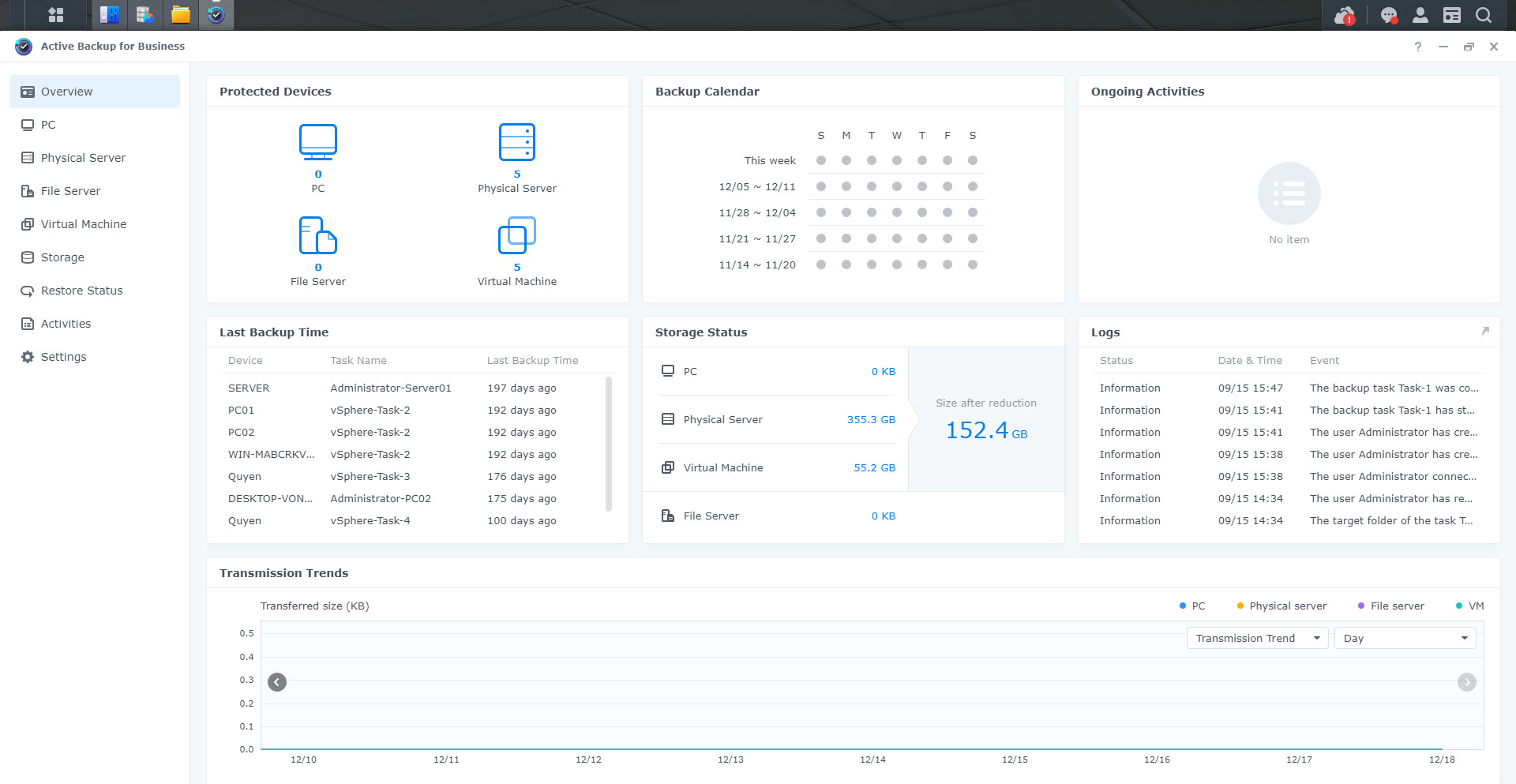The width and height of the screenshot is (1516, 784).
Task: Open the notifications chat bubble icon in taskbar
Action: [x=1389, y=15]
